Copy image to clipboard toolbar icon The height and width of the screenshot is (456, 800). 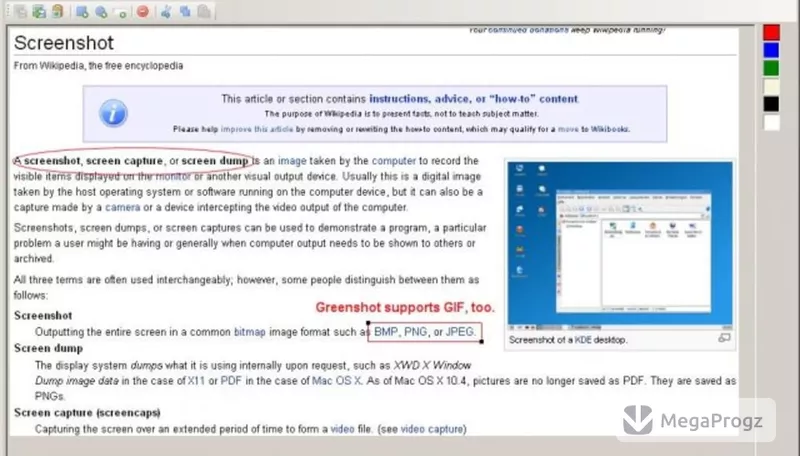(57, 11)
